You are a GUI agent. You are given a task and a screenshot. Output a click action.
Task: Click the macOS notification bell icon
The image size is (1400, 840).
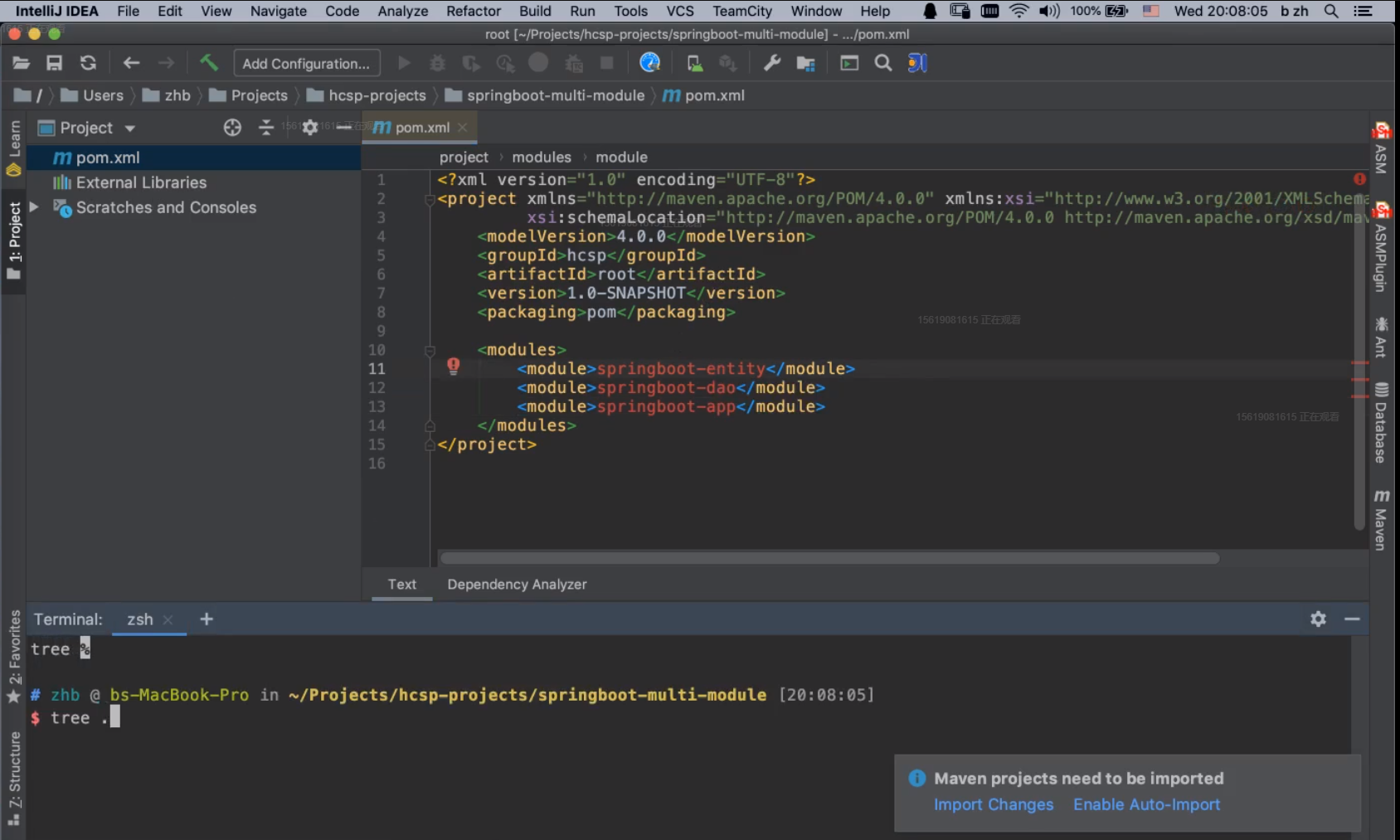pyautogui.click(x=931, y=11)
